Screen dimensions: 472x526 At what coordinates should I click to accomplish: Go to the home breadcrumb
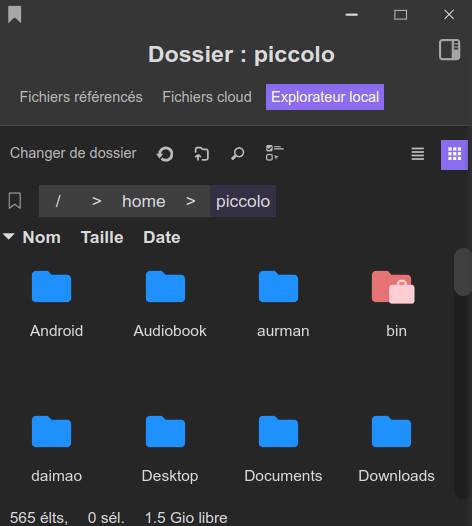tap(144, 201)
